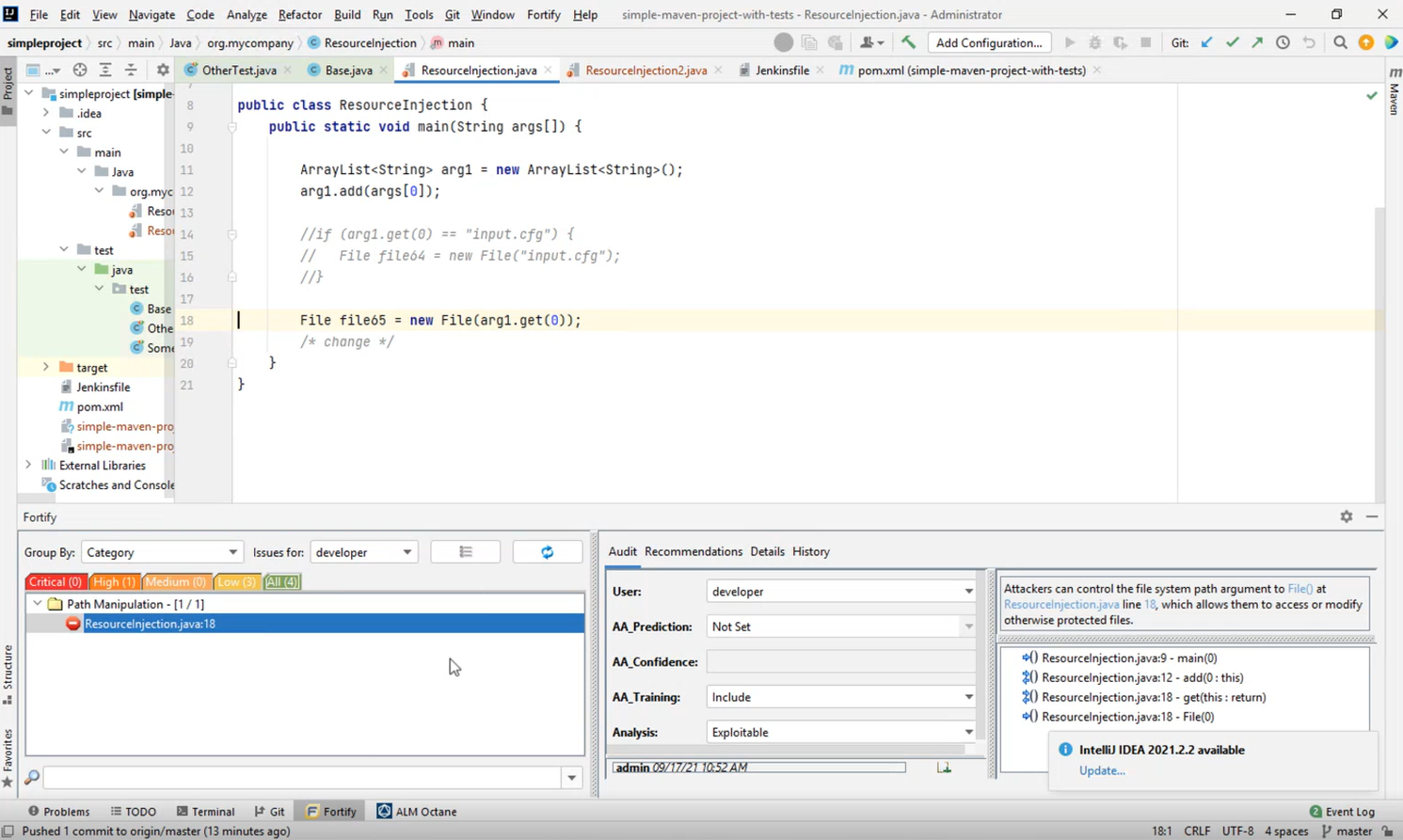Screen dimensions: 1403x840
Task: Toggle the Terminal tool window button
Action: (x=205, y=811)
